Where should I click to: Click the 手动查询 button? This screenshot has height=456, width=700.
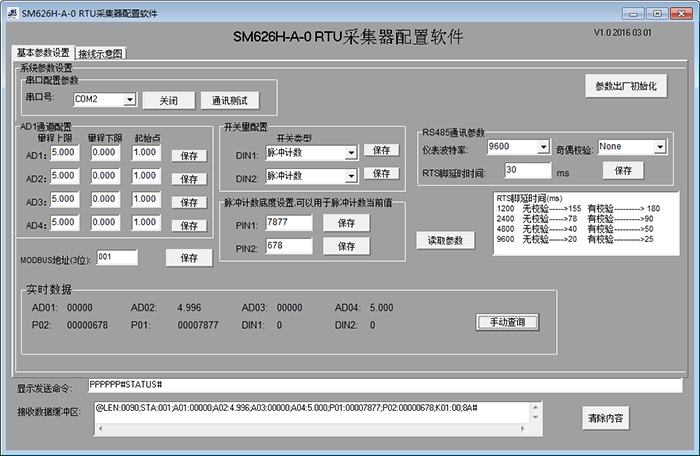507,322
